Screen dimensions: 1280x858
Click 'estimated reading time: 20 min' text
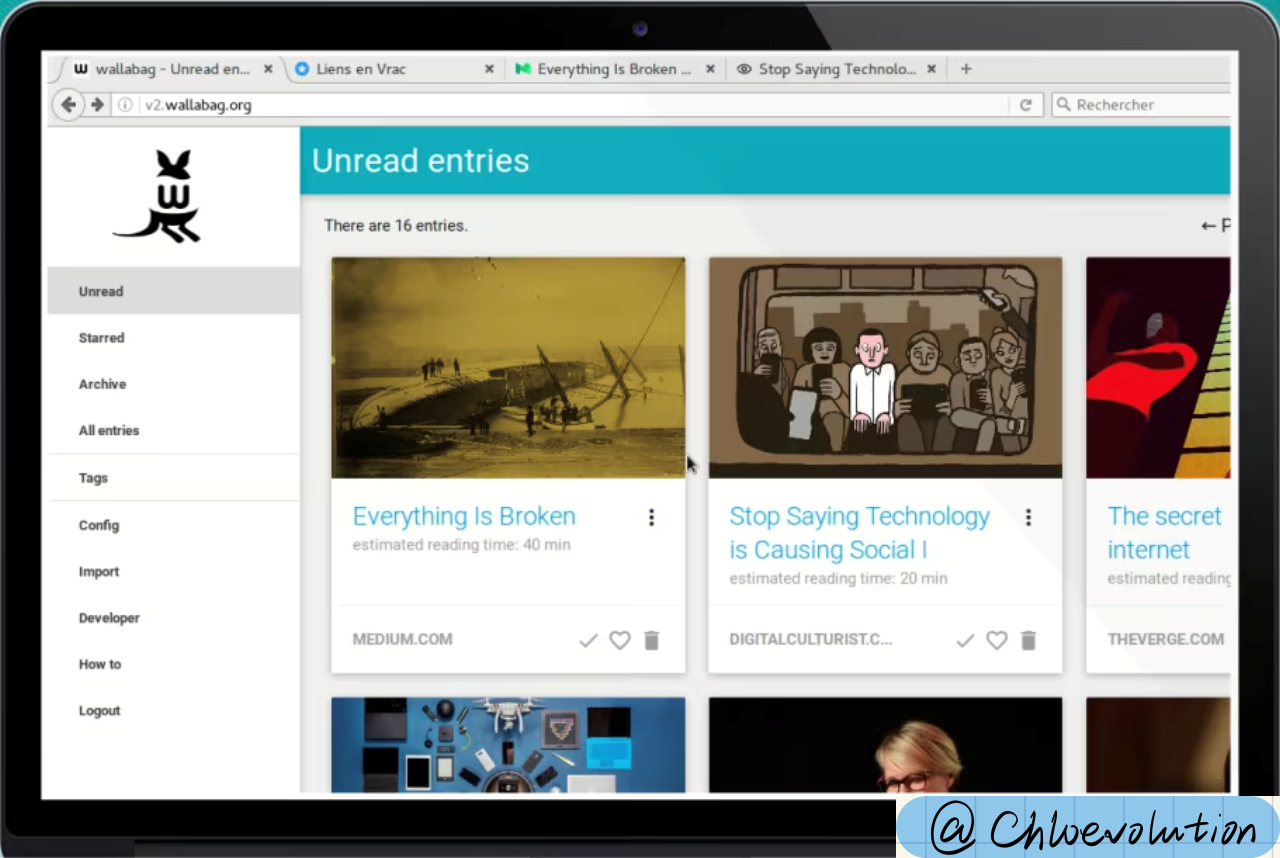pyautogui.click(x=838, y=578)
